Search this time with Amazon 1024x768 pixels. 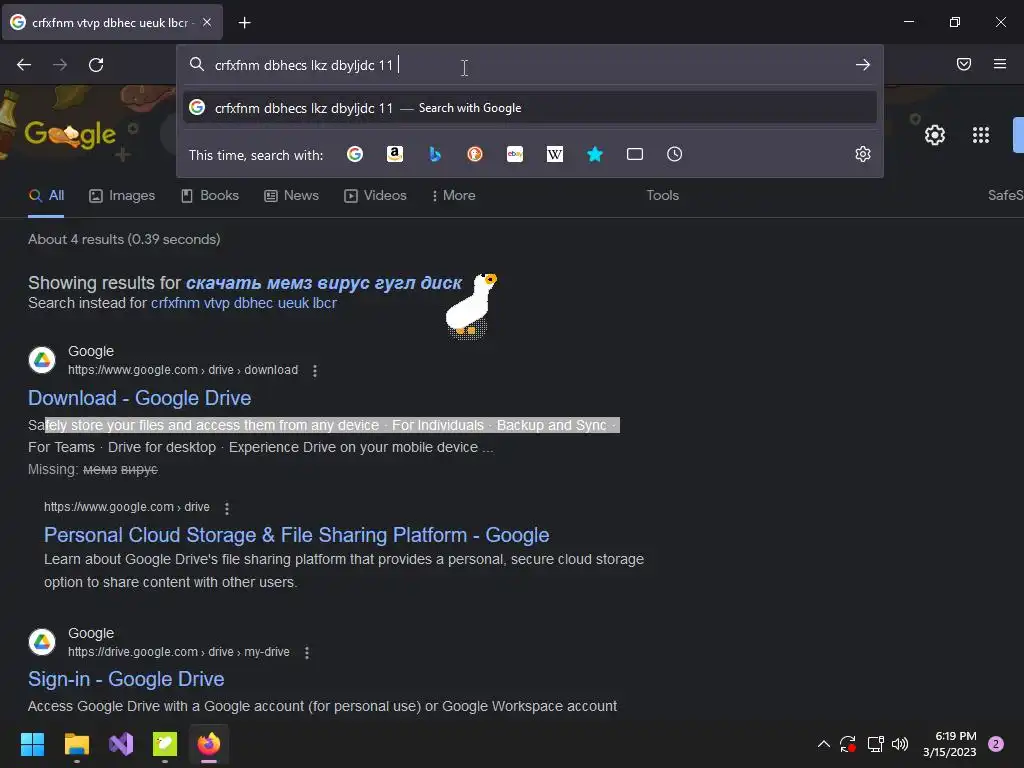[x=395, y=154]
